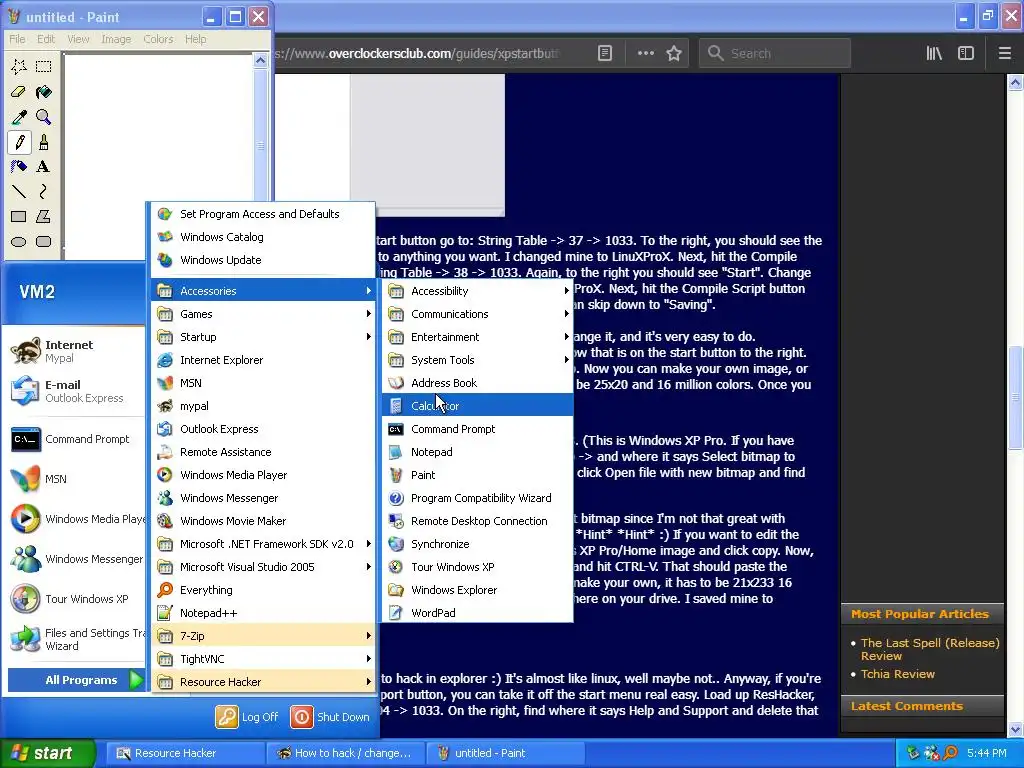Select the Free-Form Select tool in Paint
Screen dimensions: 1024x768
pos(19,67)
